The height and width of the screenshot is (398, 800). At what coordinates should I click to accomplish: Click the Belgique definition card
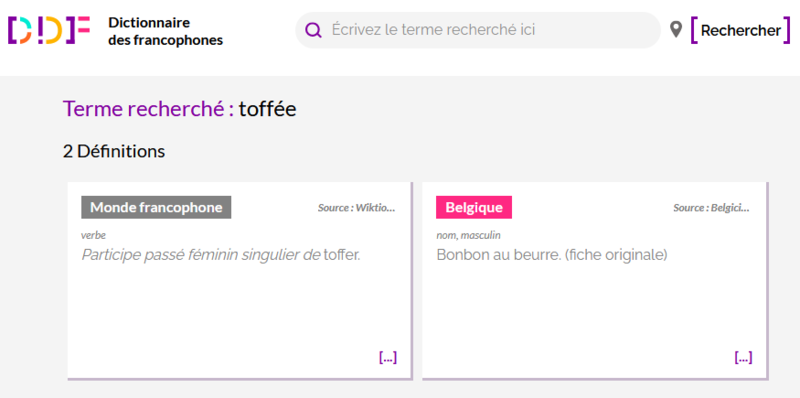(x=594, y=281)
